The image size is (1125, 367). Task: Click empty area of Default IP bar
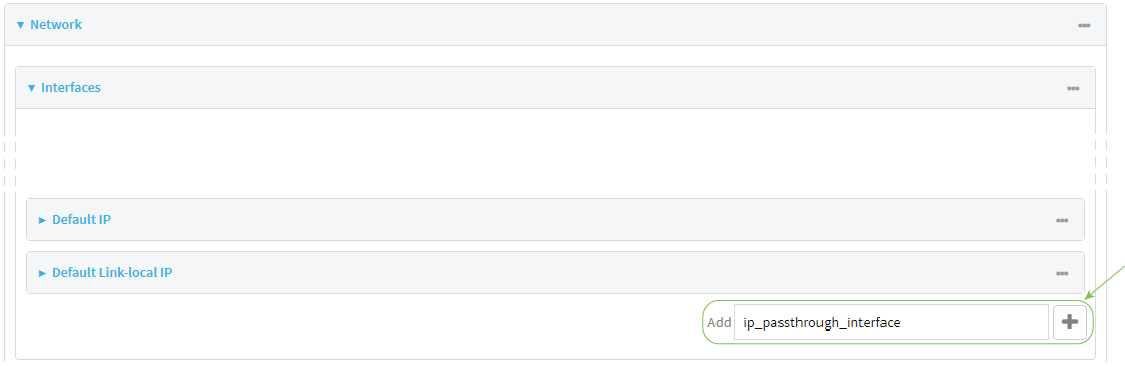click(x=574, y=220)
